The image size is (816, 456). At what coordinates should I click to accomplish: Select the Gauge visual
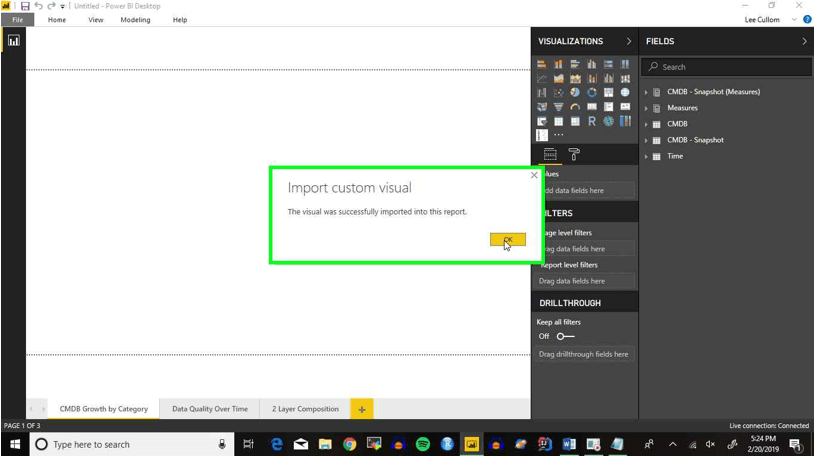point(575,107)
